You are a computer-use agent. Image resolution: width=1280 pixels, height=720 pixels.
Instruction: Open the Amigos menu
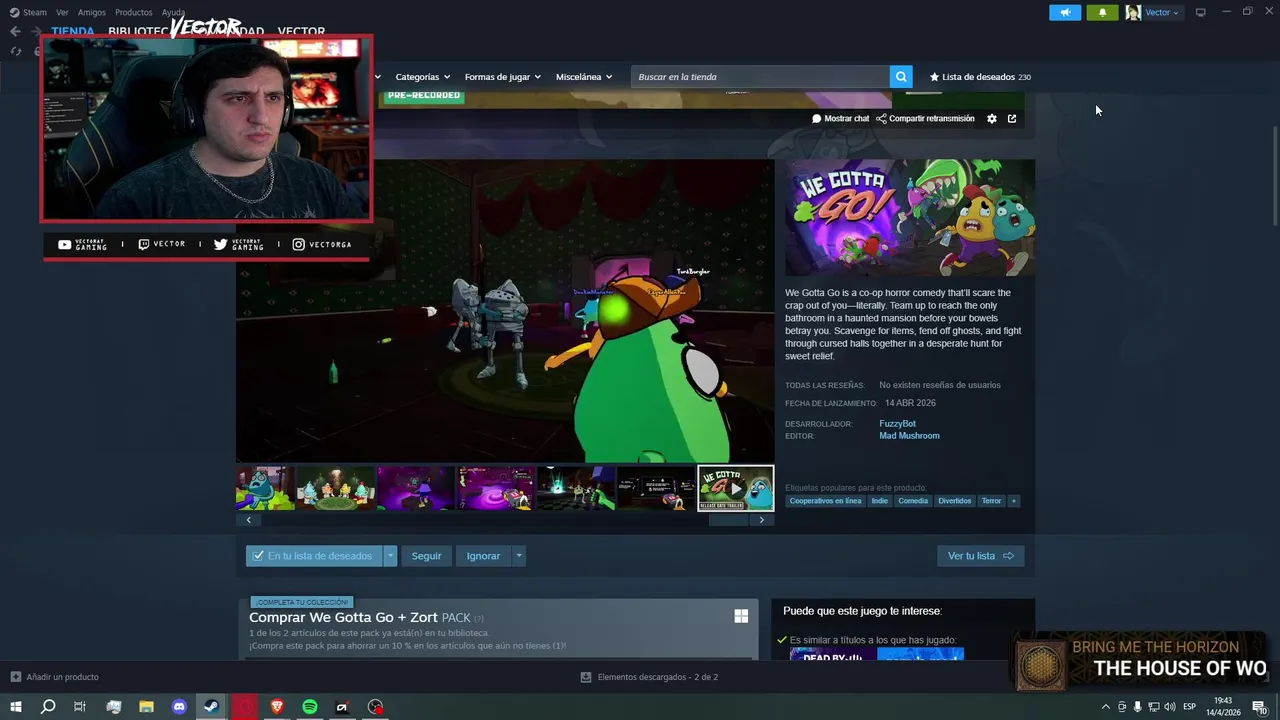(92, 13)
